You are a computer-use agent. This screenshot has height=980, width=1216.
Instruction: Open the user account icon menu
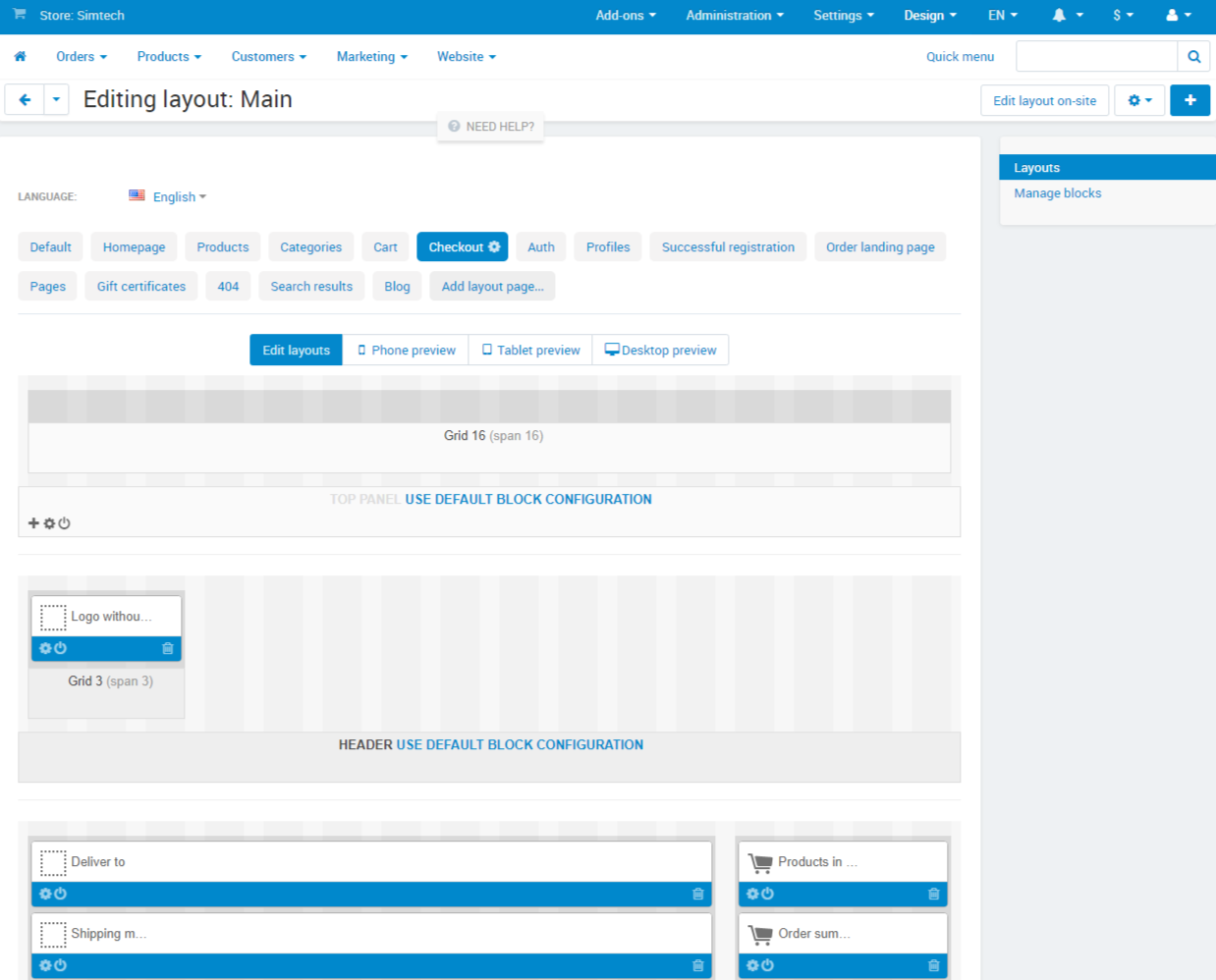click(x=1178, y=15)
